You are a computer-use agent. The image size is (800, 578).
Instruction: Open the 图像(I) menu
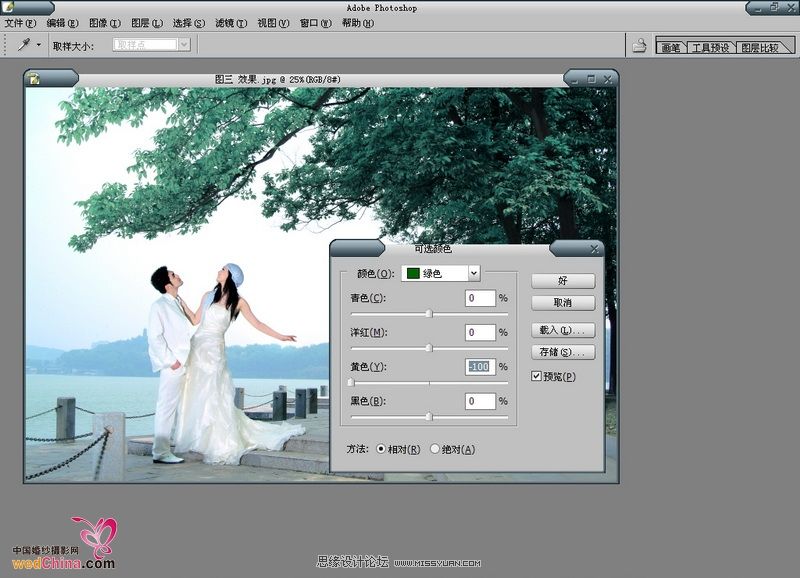(x=105, y=23)
